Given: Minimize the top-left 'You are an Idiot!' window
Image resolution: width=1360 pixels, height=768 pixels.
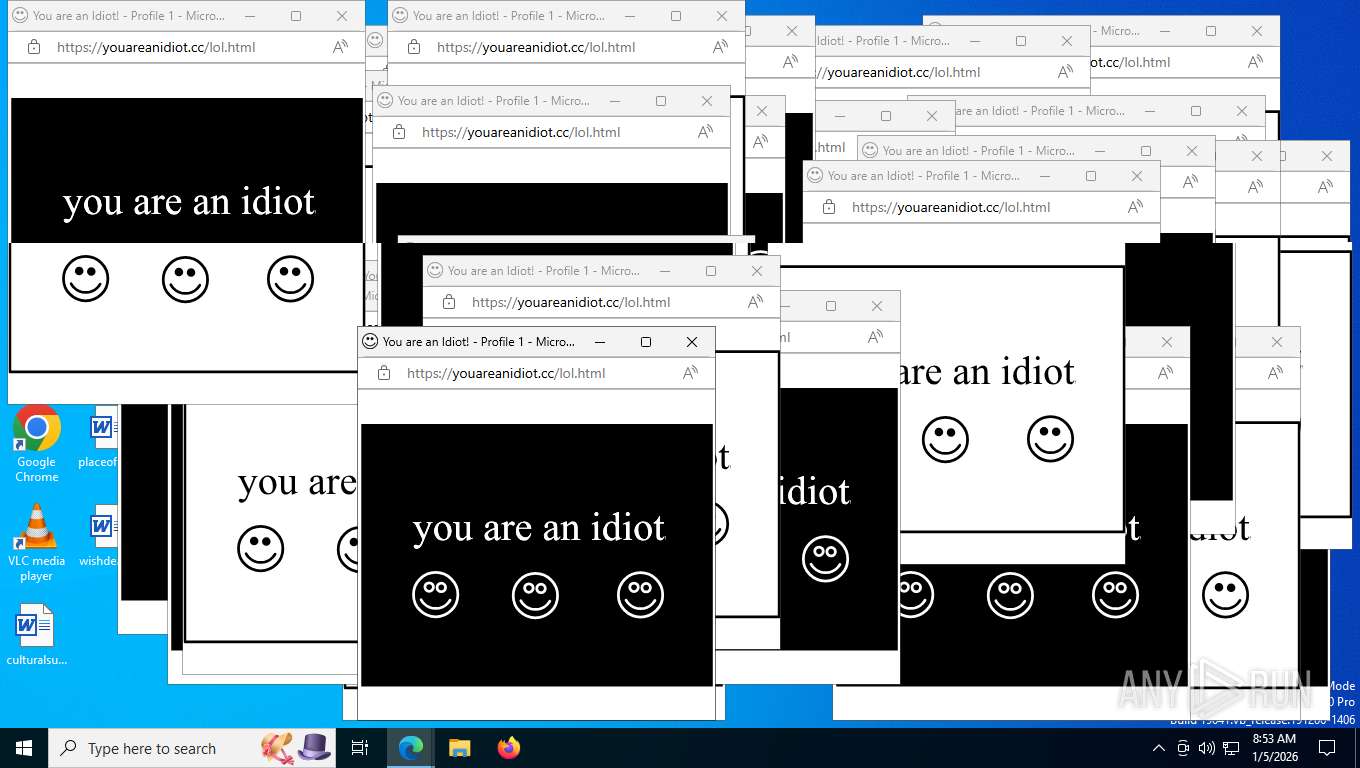Looking at the screenshot, I should pyautogui.click(x=250, y=16).
